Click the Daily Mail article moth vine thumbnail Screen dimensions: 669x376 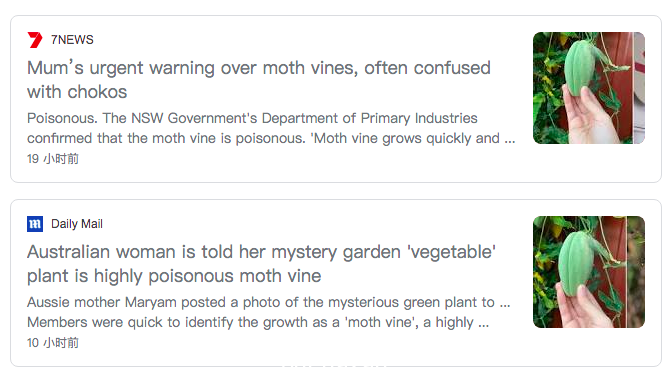(x=589, y=272)
